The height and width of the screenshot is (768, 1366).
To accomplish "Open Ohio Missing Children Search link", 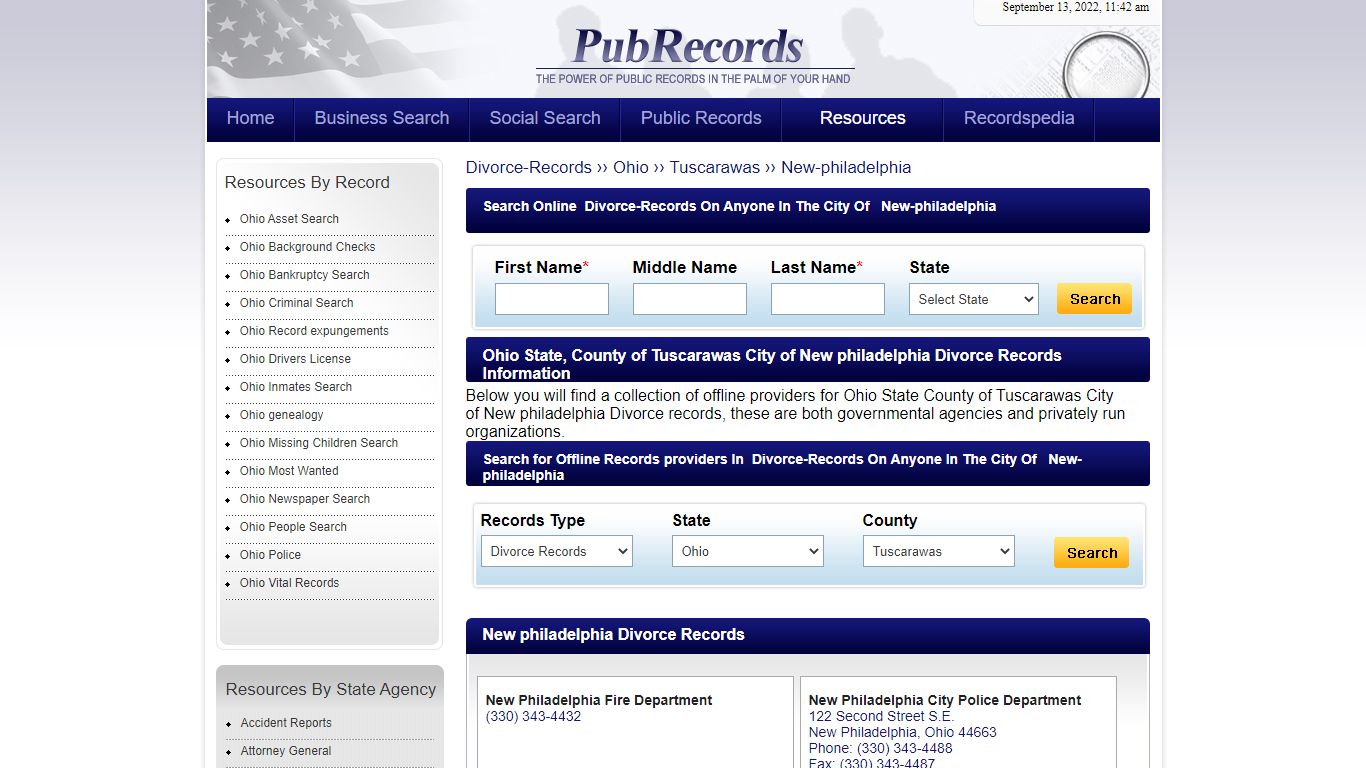I will pyautogui.click(x=319, y=443).
